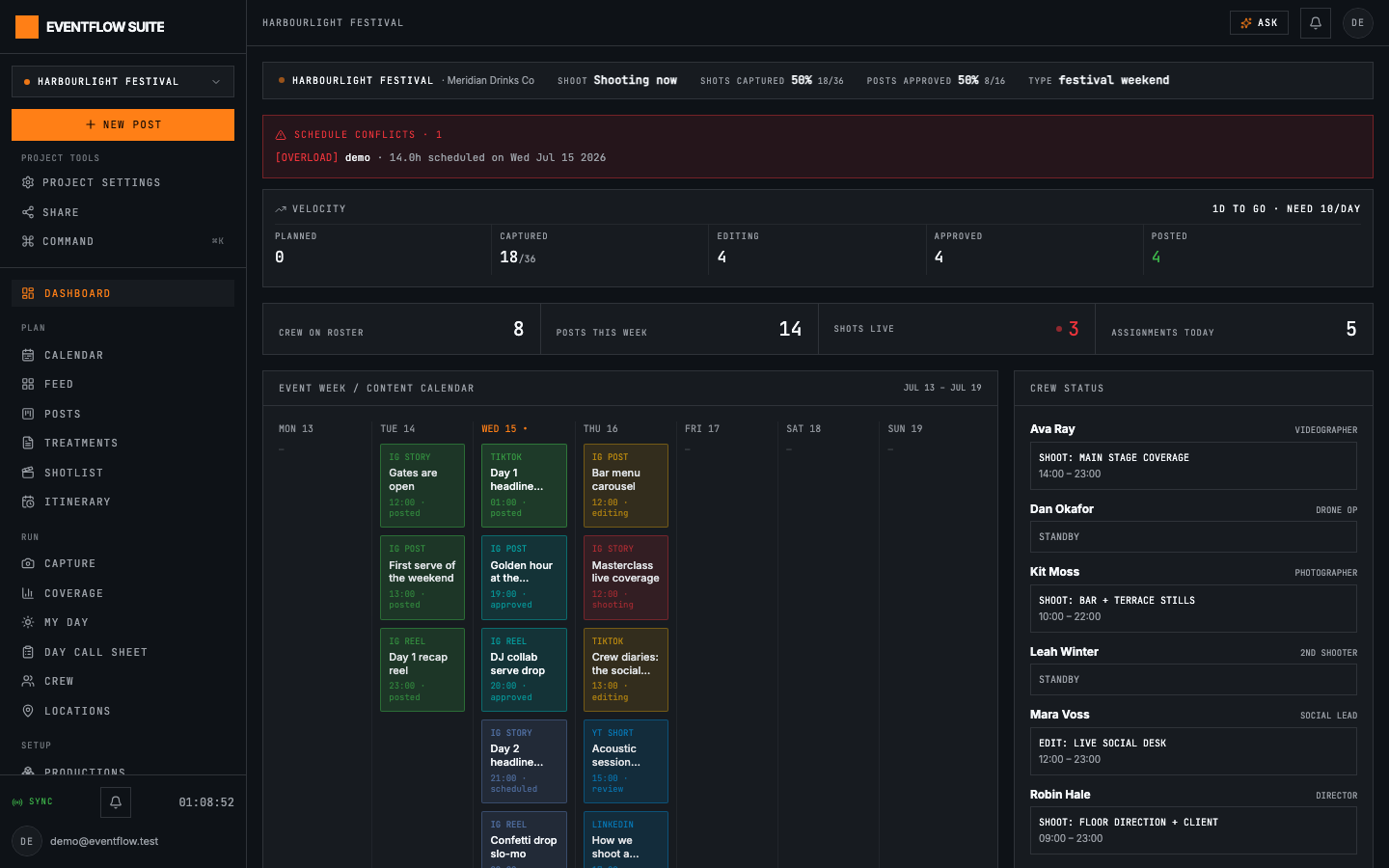This screenshot has width=1389, height=868.
Task: Open Ava Ray's Main Stage Coverage assignment
Action: point(1193,466)
